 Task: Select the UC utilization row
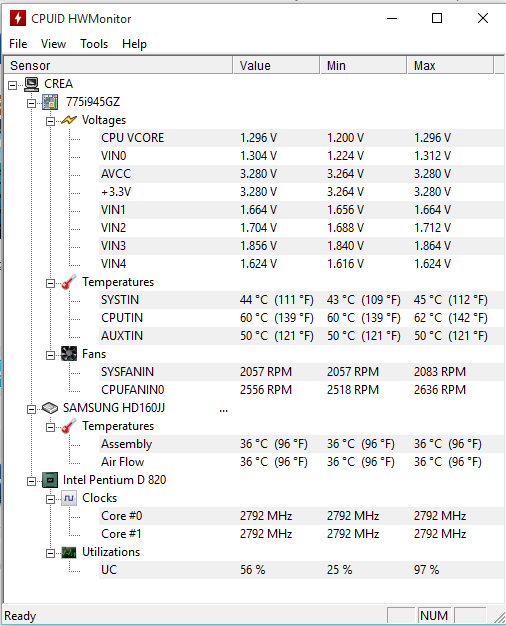[x=302, y=570]
